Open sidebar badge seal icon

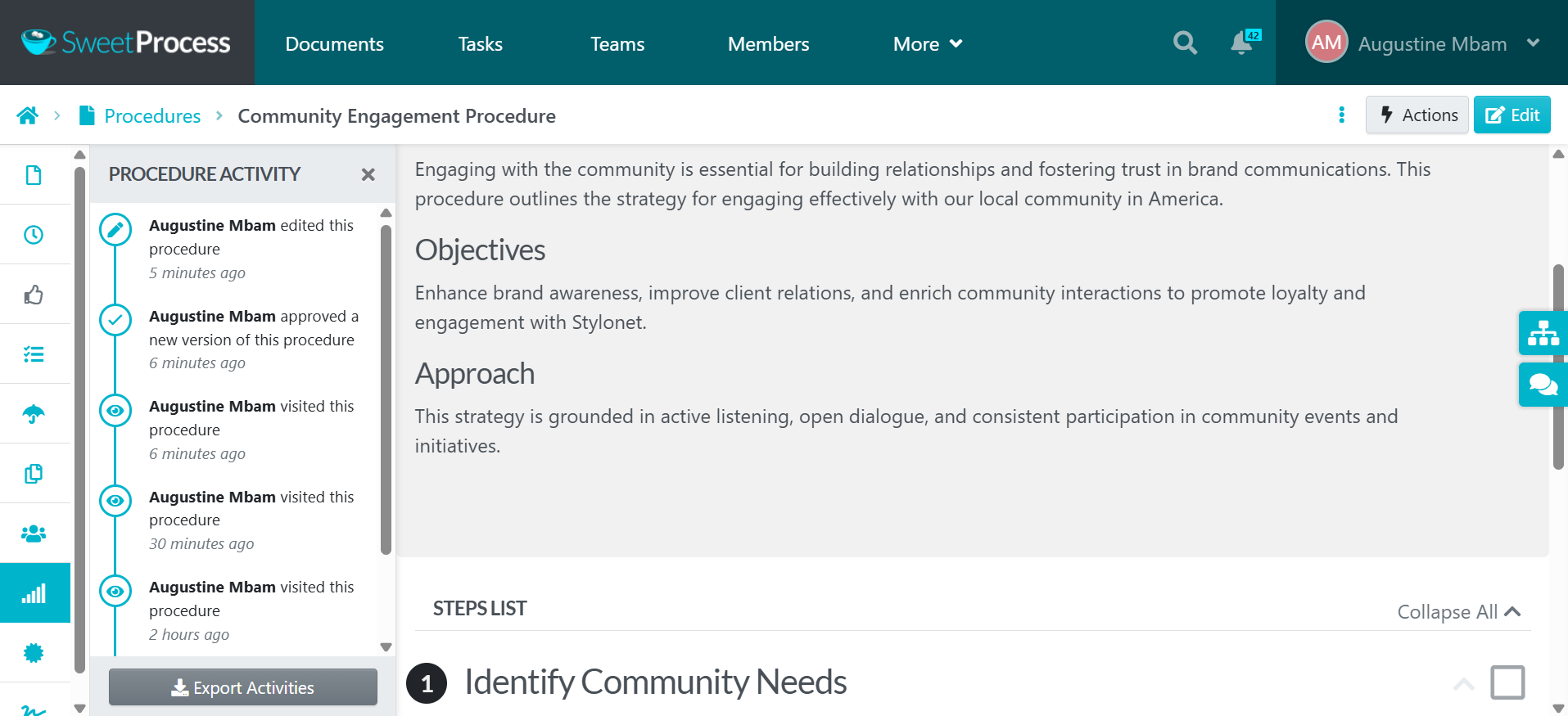34,653
